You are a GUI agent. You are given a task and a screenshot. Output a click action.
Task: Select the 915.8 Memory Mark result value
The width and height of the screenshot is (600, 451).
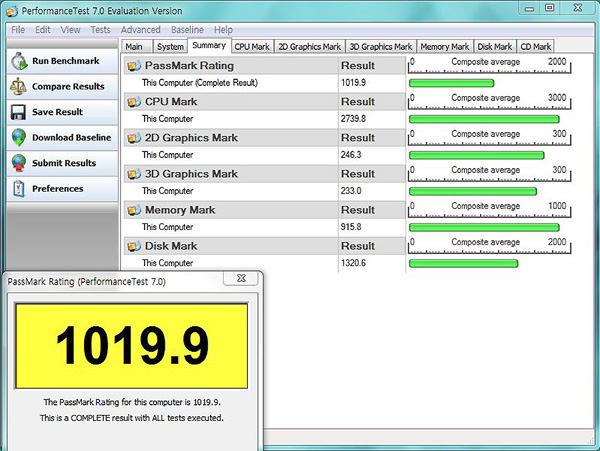pos(351,227)
